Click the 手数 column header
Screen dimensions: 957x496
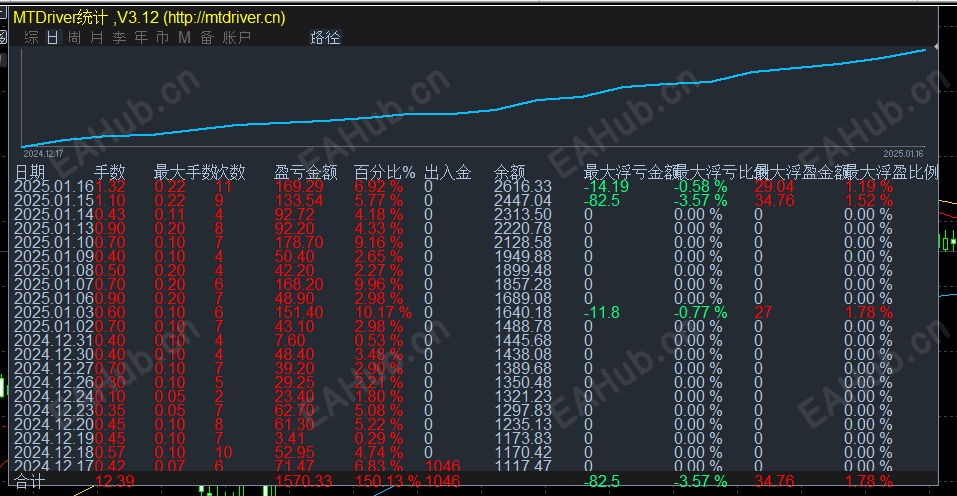(110, 173)
